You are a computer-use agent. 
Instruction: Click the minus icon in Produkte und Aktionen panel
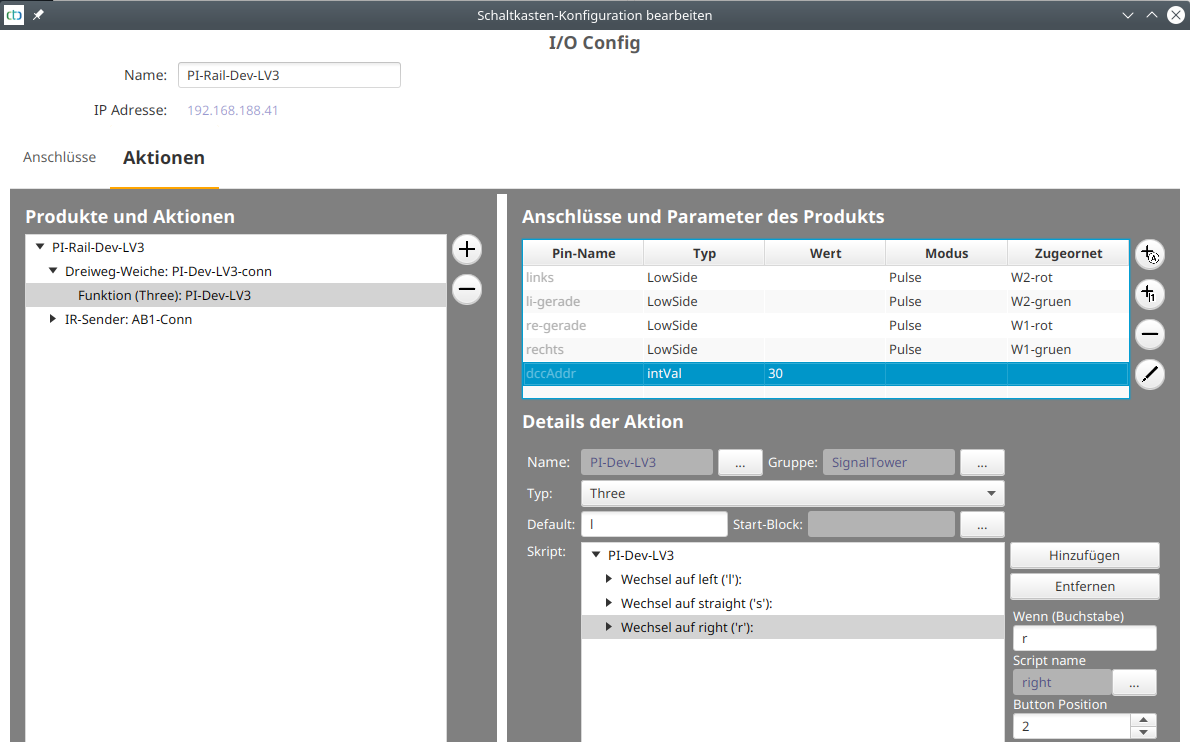pos(466,289)
